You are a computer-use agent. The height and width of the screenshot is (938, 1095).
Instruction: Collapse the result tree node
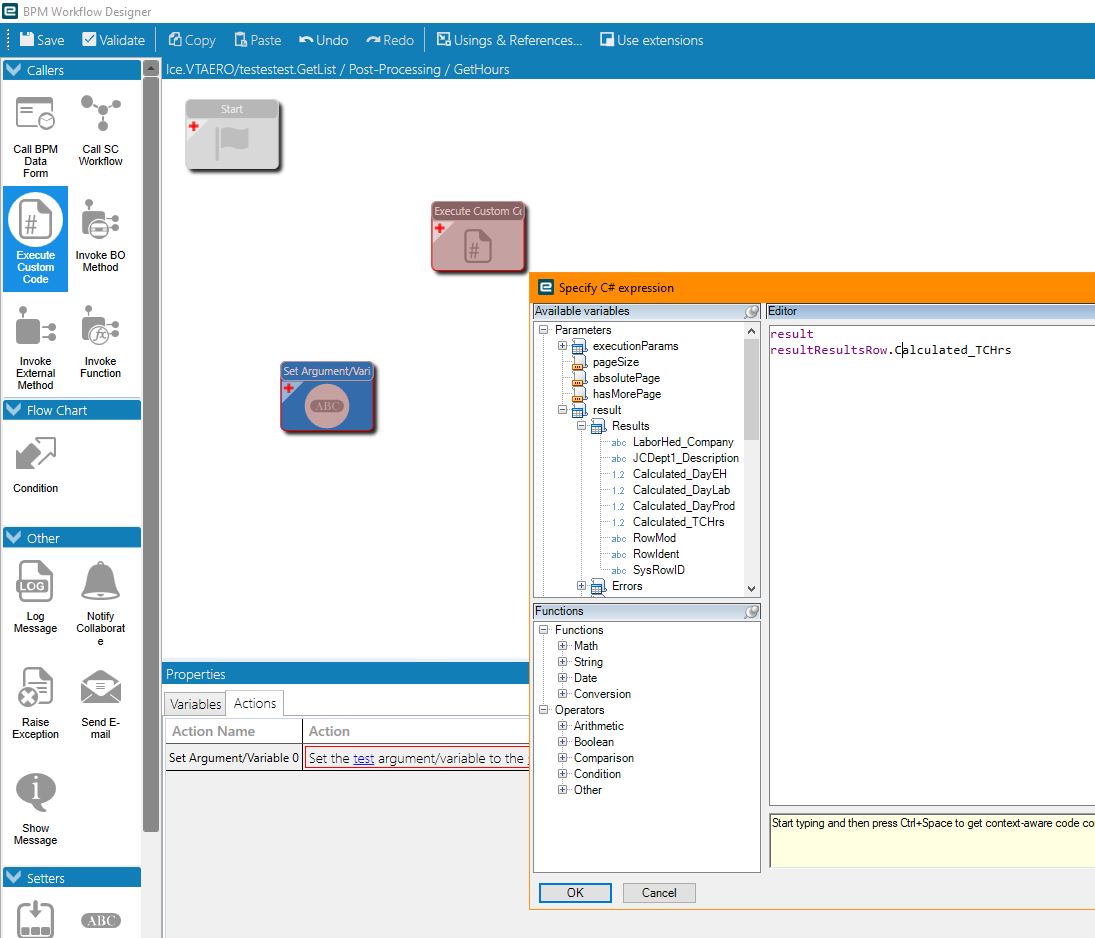(x=562, y=410)
